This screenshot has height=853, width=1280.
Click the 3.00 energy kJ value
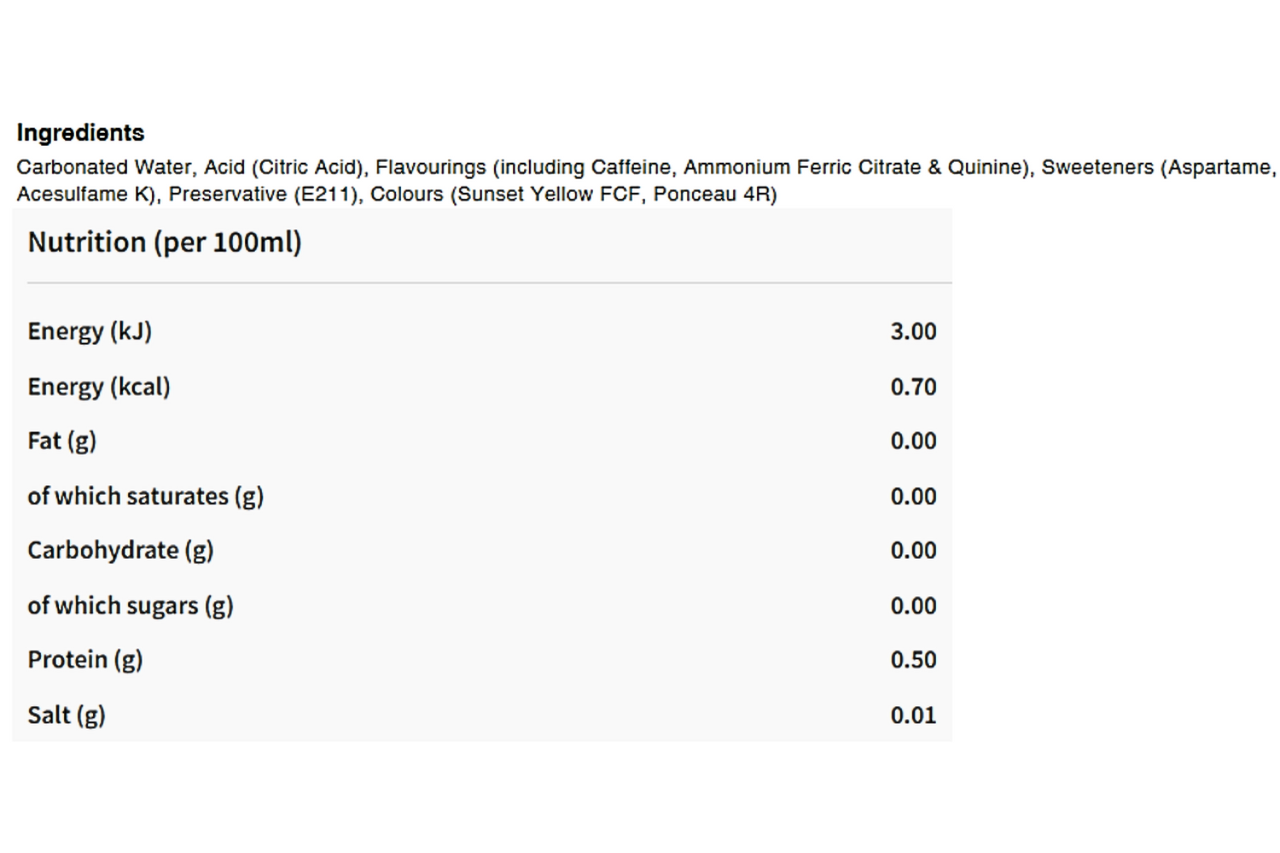(x=912, y=332)
